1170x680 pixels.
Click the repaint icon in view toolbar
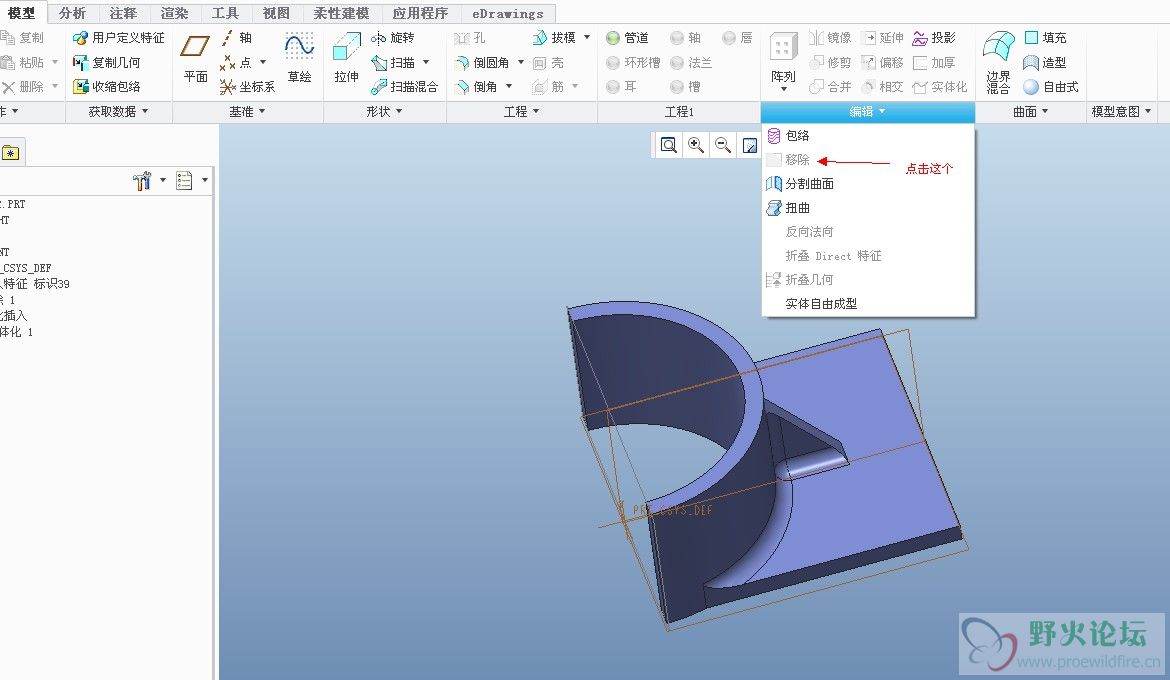[749, 145]
